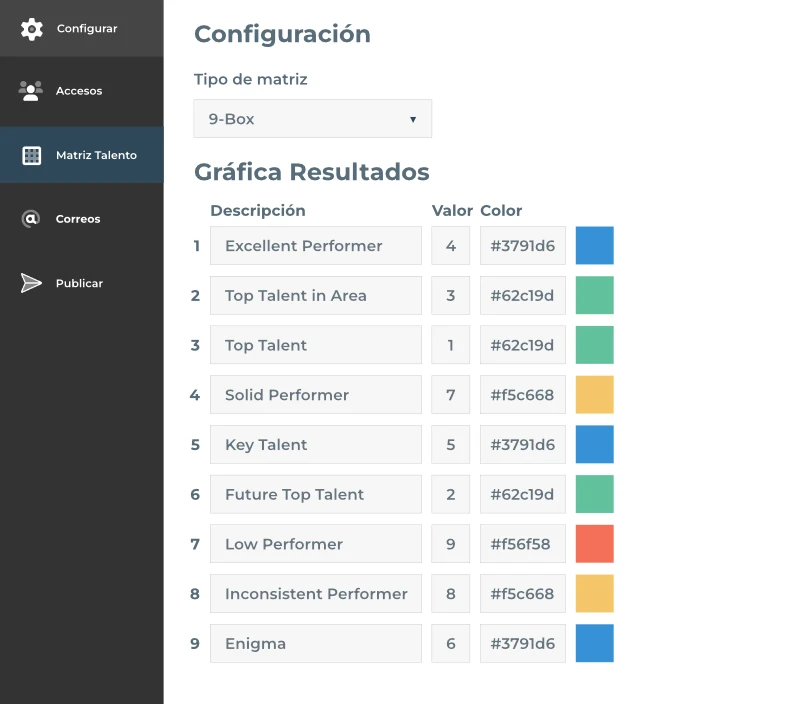
Task: Click the at-sign icon beside Correos
Action: (31, 219)
